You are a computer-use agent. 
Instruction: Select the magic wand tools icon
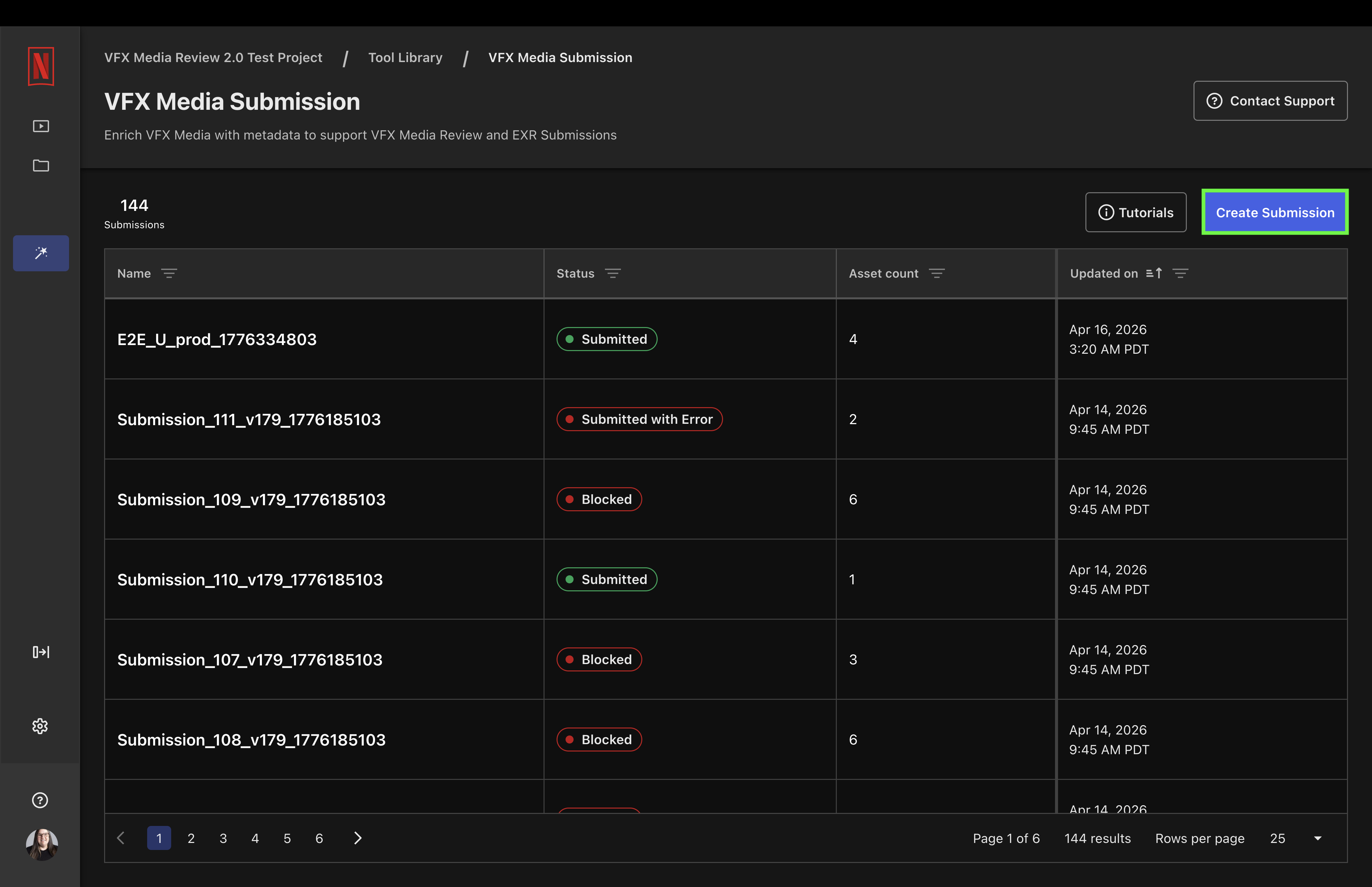[41, 253]
